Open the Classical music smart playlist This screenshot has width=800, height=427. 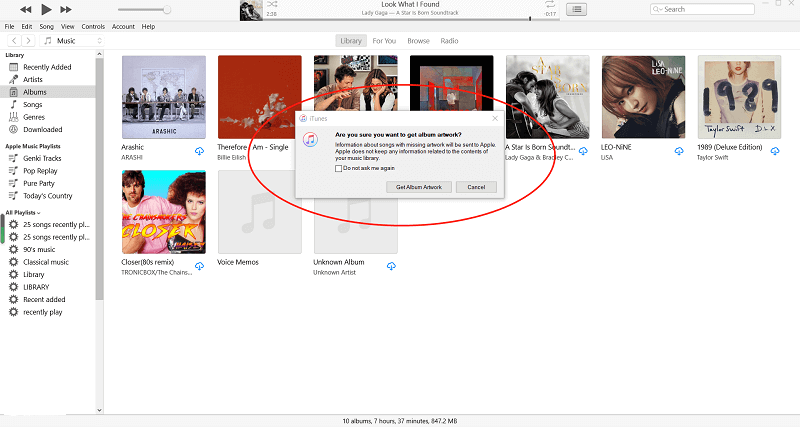click(47, 262)
